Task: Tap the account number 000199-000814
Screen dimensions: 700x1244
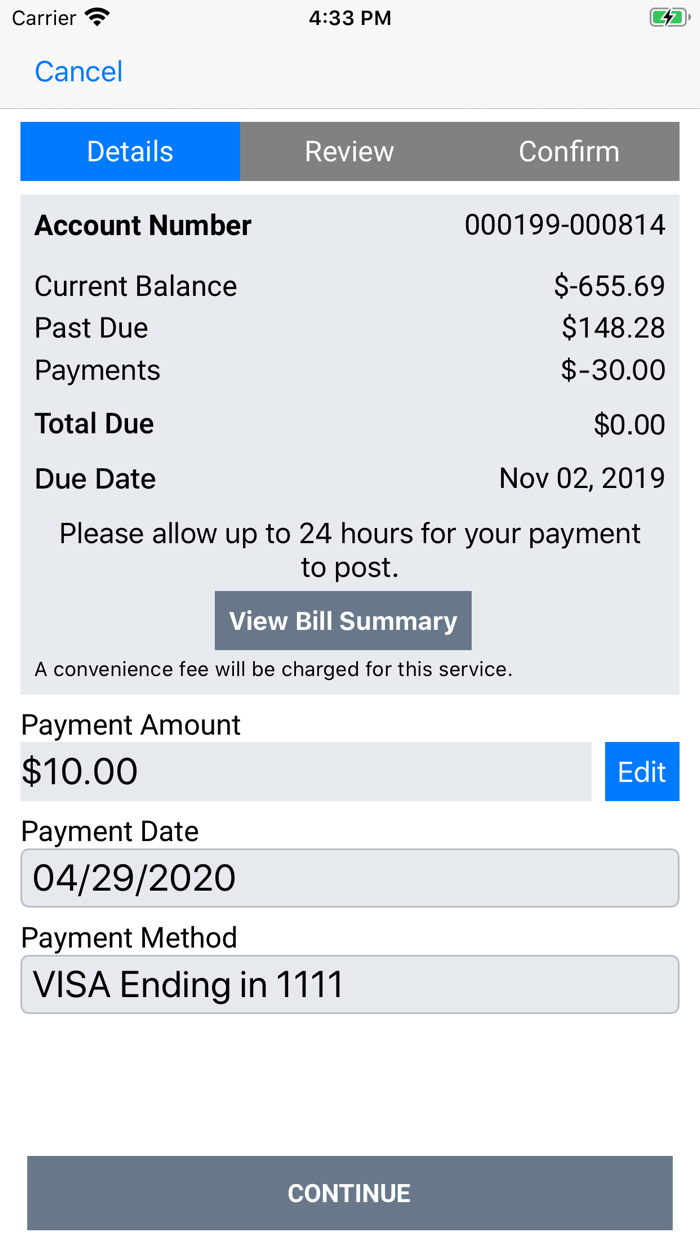Action: point(564,225)
